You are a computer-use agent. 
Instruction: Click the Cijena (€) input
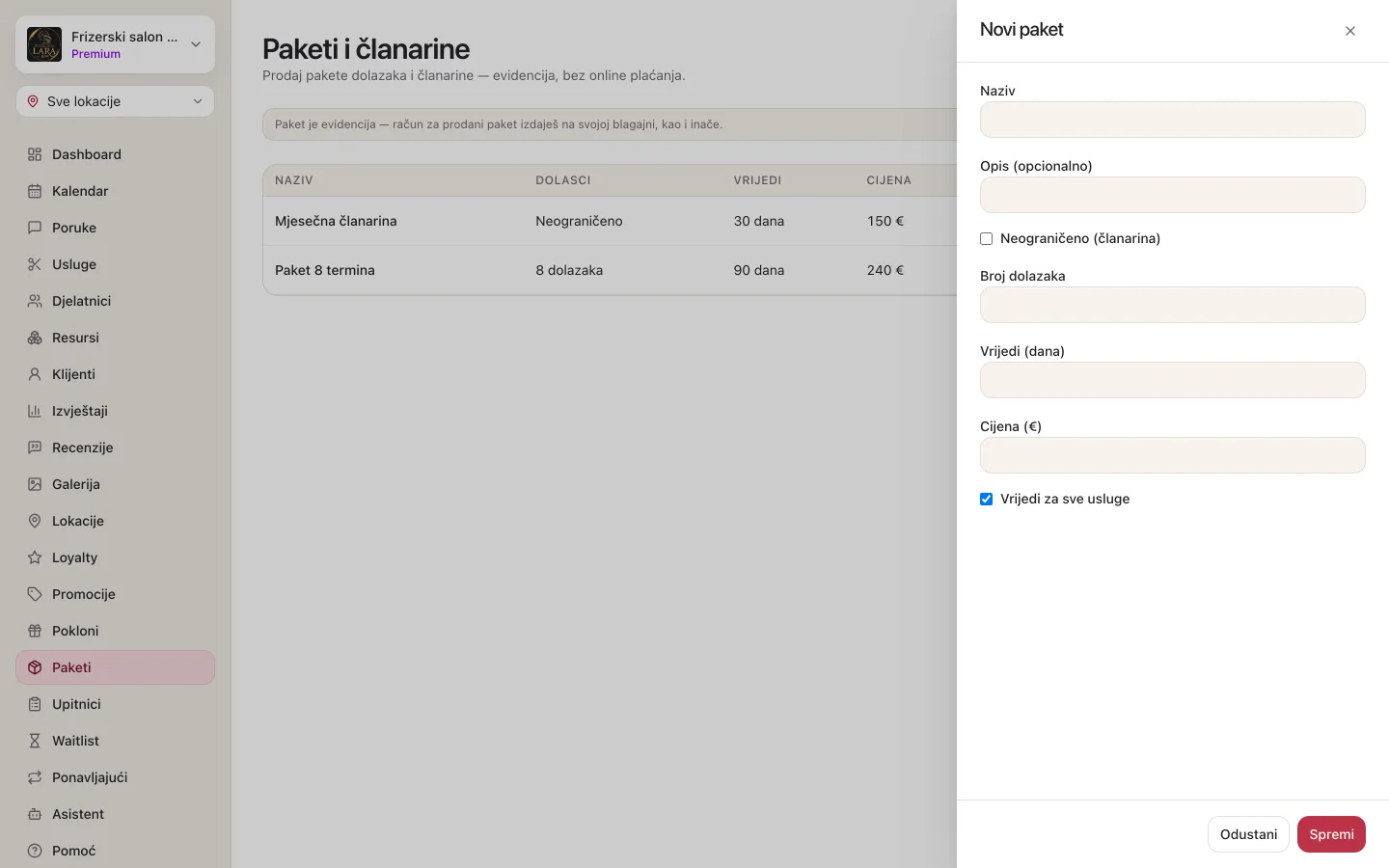[x=1172, y=455]
